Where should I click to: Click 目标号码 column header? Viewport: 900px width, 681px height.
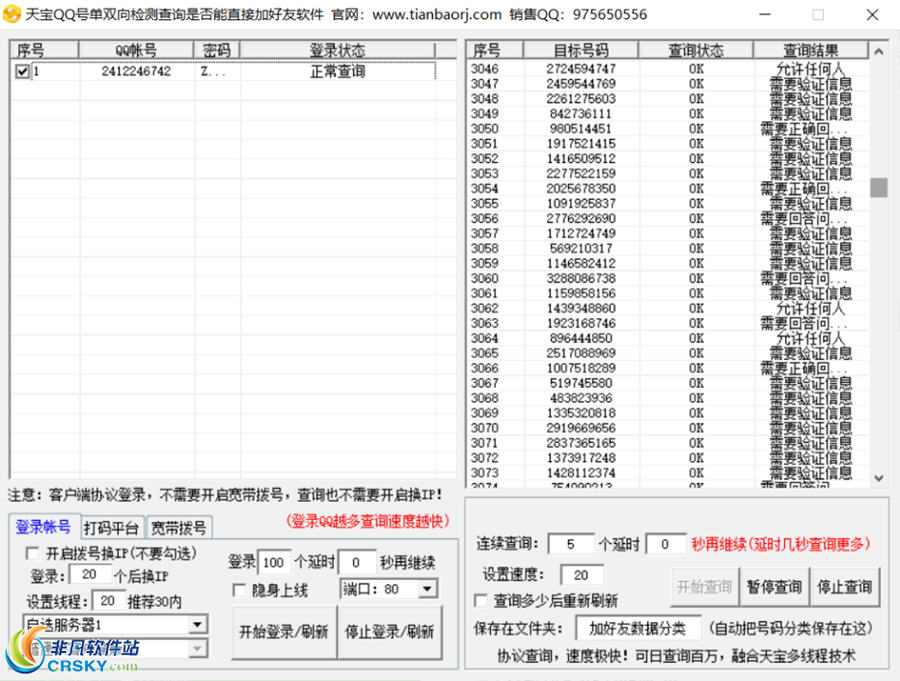pos(581,51)
